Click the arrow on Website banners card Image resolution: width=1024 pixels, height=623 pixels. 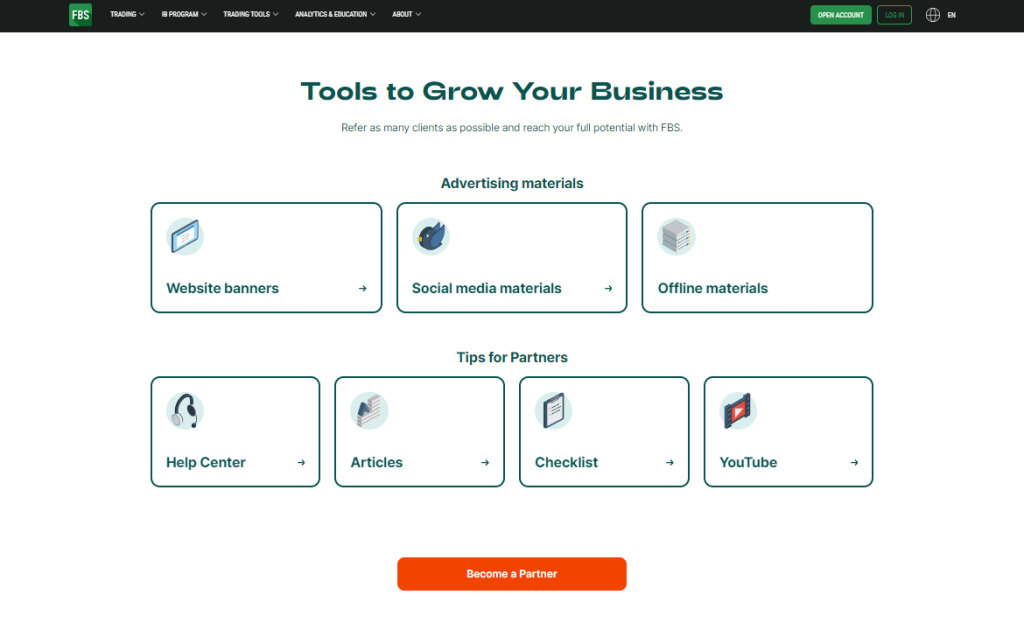click(362, 289)
